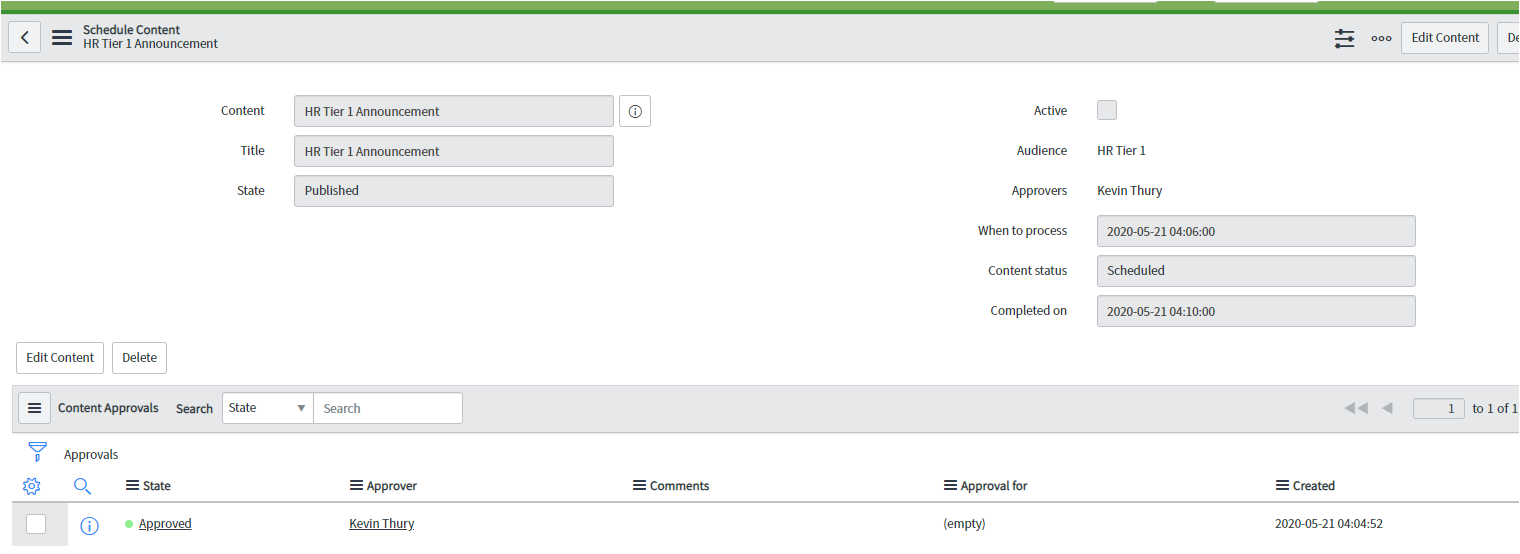Click the created date 2020-05-21 04:04:52

pyautogui.click(x=1329, y=524)
